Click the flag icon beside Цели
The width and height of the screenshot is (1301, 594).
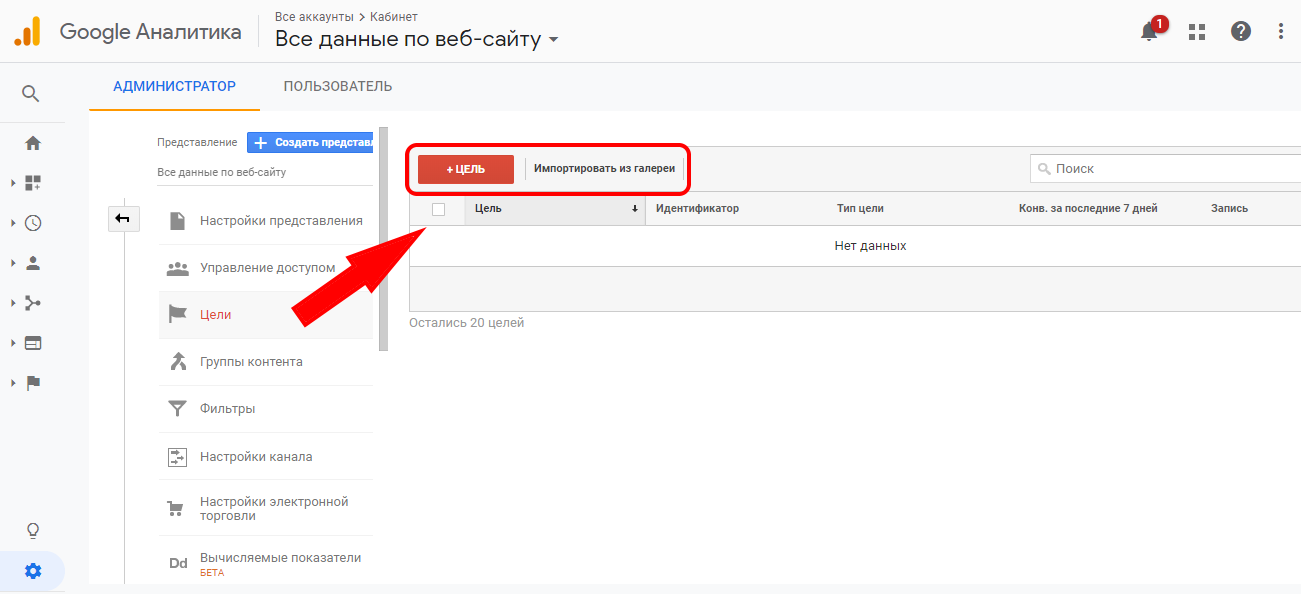click(x=177, y=314)
